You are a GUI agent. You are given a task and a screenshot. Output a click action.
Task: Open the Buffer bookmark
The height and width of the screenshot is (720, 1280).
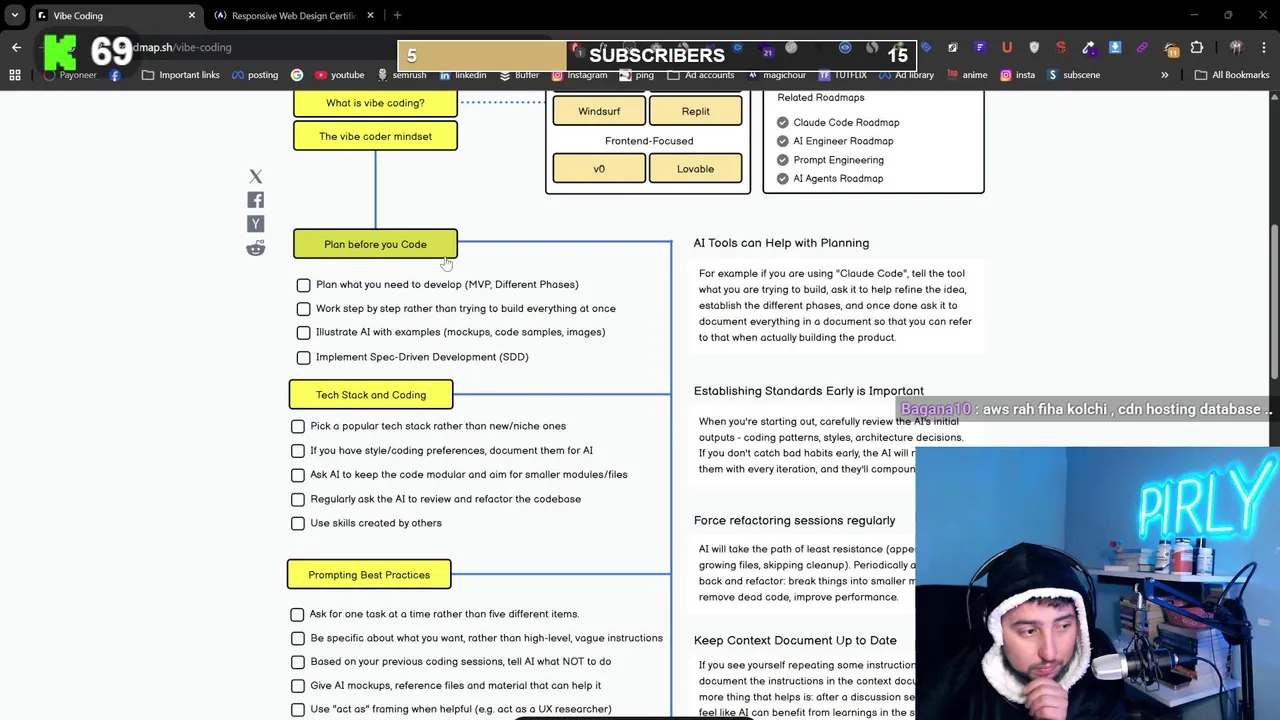(x=518, y=75)
